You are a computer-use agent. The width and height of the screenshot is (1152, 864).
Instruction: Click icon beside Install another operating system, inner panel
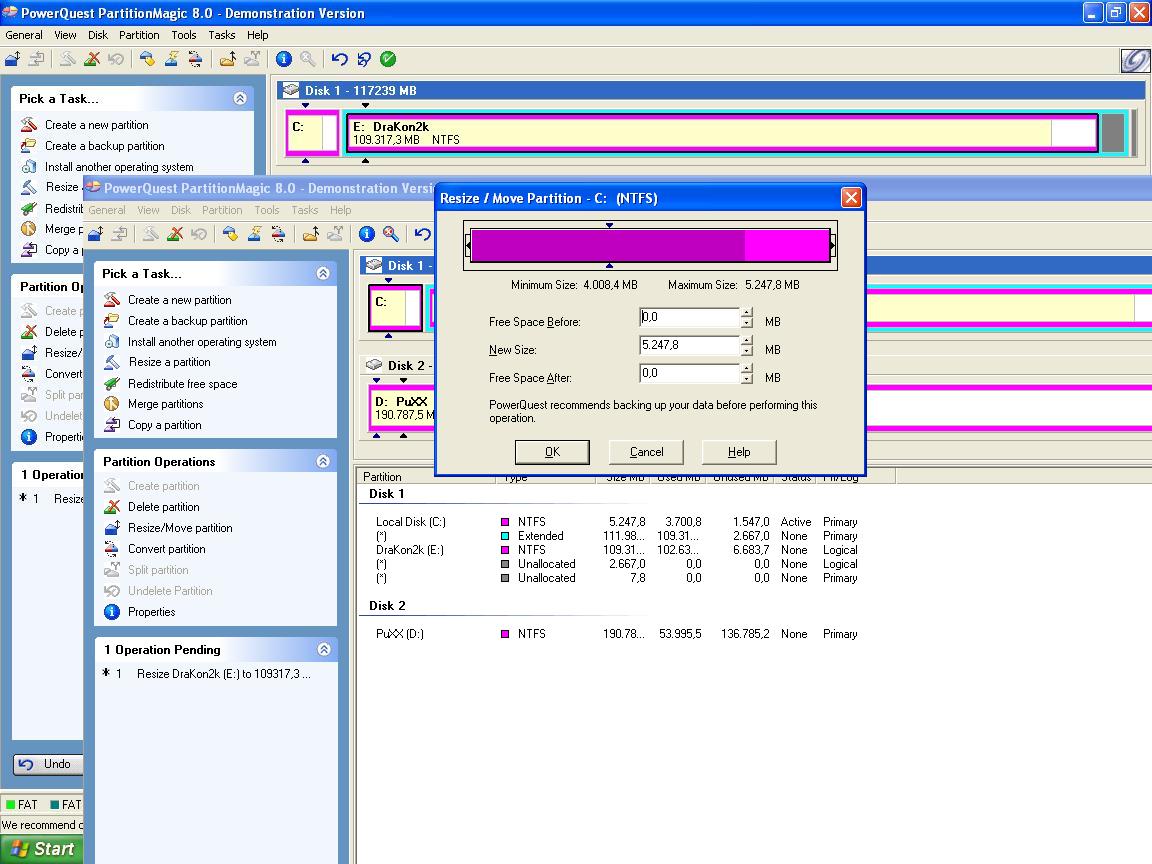click(112, 342)
